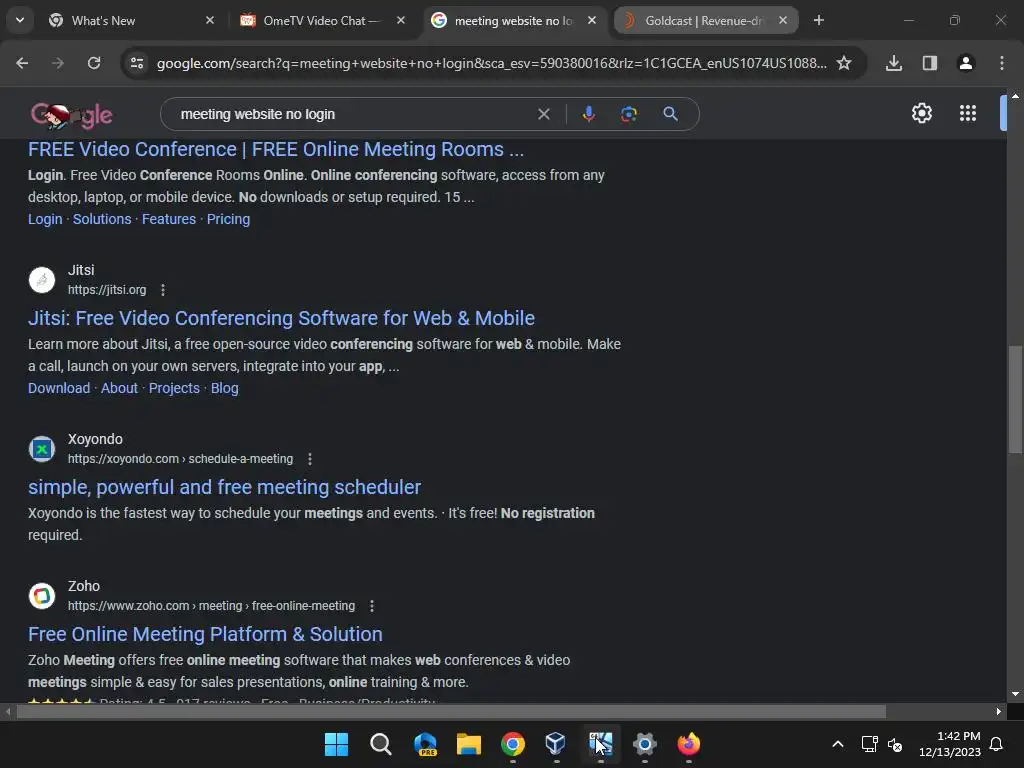Go forward to next page
Image resolution: width=1024 pixels, height=768 pixels.
[58, 63]
